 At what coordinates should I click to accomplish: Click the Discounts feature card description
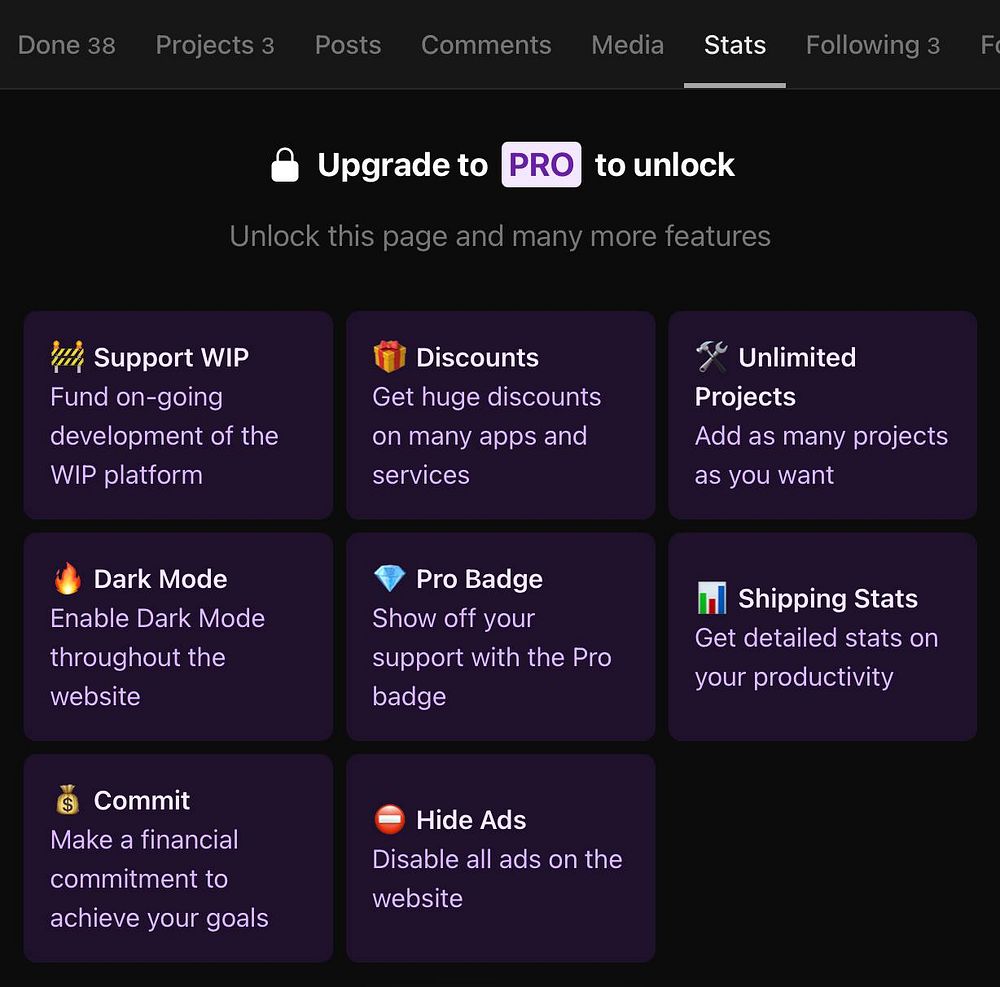click(x=486, y=436)
